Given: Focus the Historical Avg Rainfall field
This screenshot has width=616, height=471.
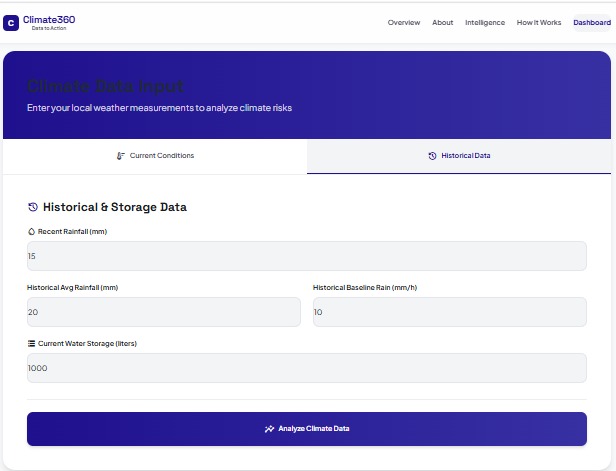Looking at the screenshot, I should pos(164,312).
